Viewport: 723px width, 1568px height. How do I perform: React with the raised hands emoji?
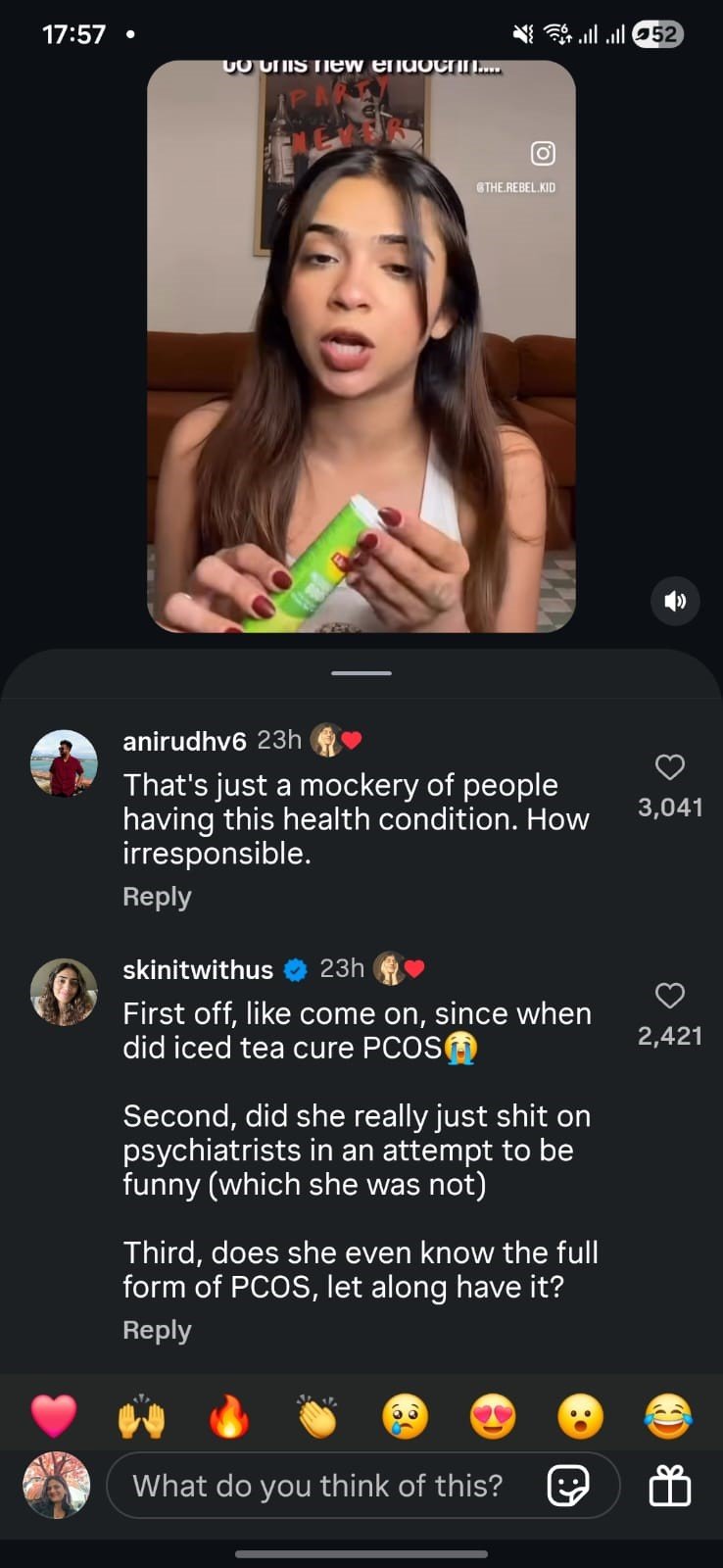141,1416
